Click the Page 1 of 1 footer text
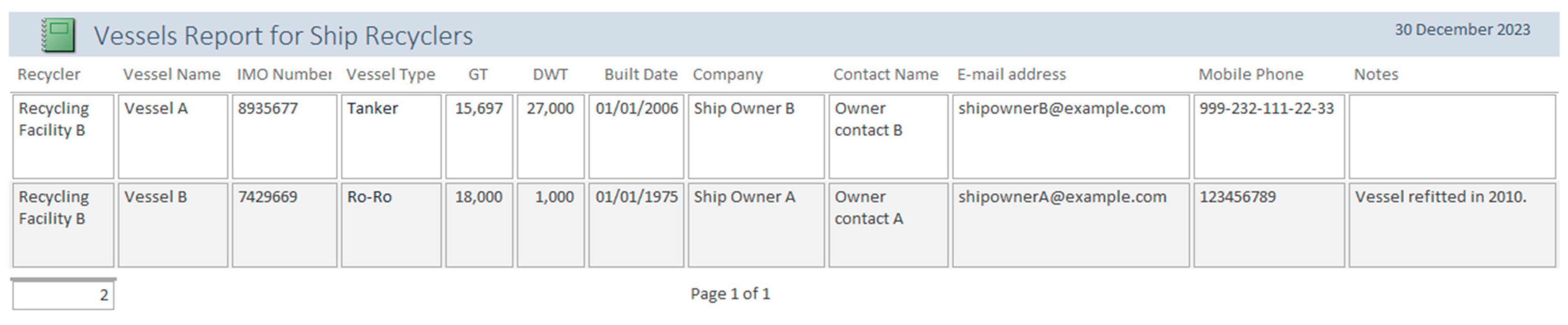Viewport: 1568px width, 325px height. 730,294
